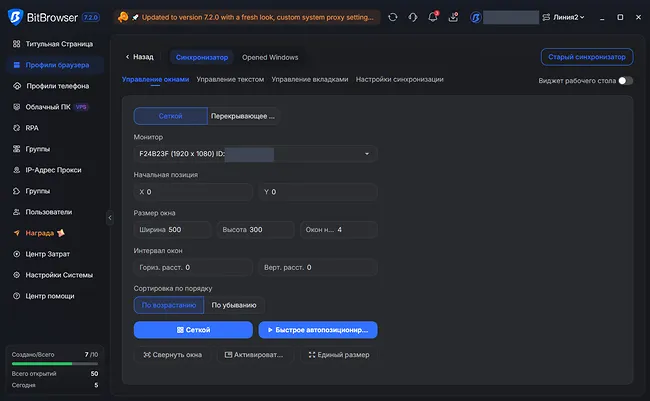Click the 7.2.0 version badge
650x401 pixels.
[90, 17]
